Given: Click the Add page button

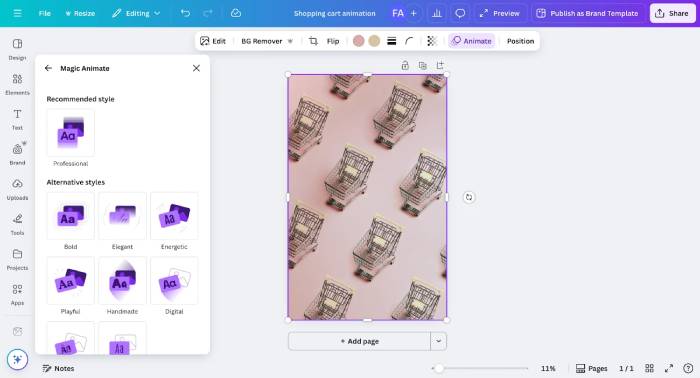Looking at the screenshot, I should pyautogui.click(x=359, y=341).
